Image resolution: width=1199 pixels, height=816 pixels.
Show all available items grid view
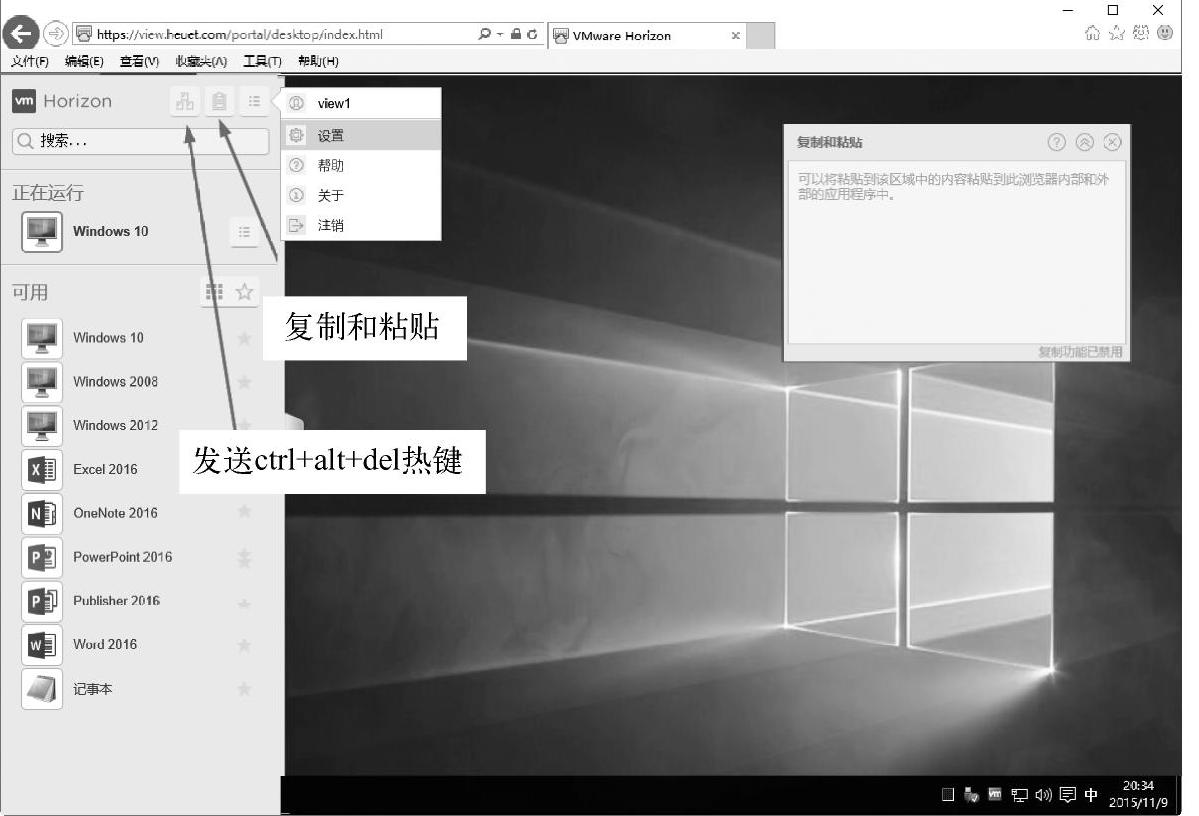tap(215, 292)
